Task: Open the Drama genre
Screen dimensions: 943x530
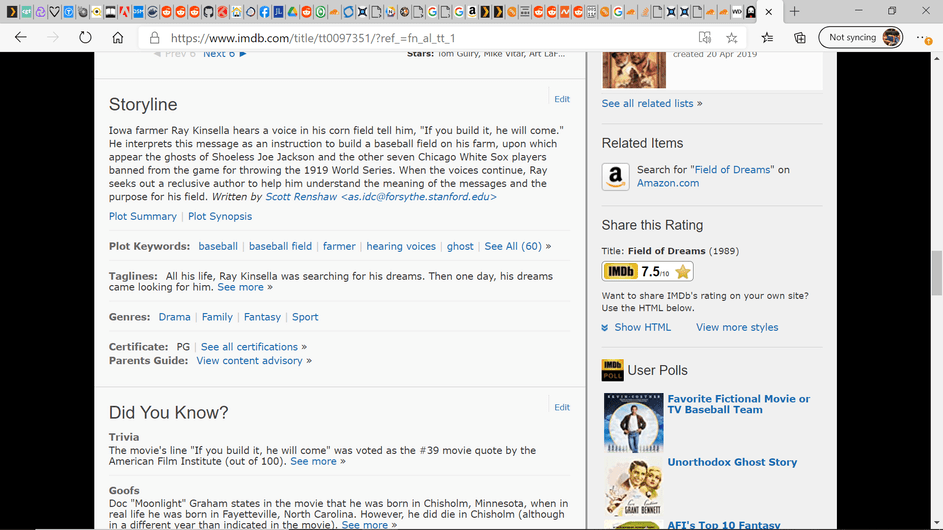Action: (174, 317)
